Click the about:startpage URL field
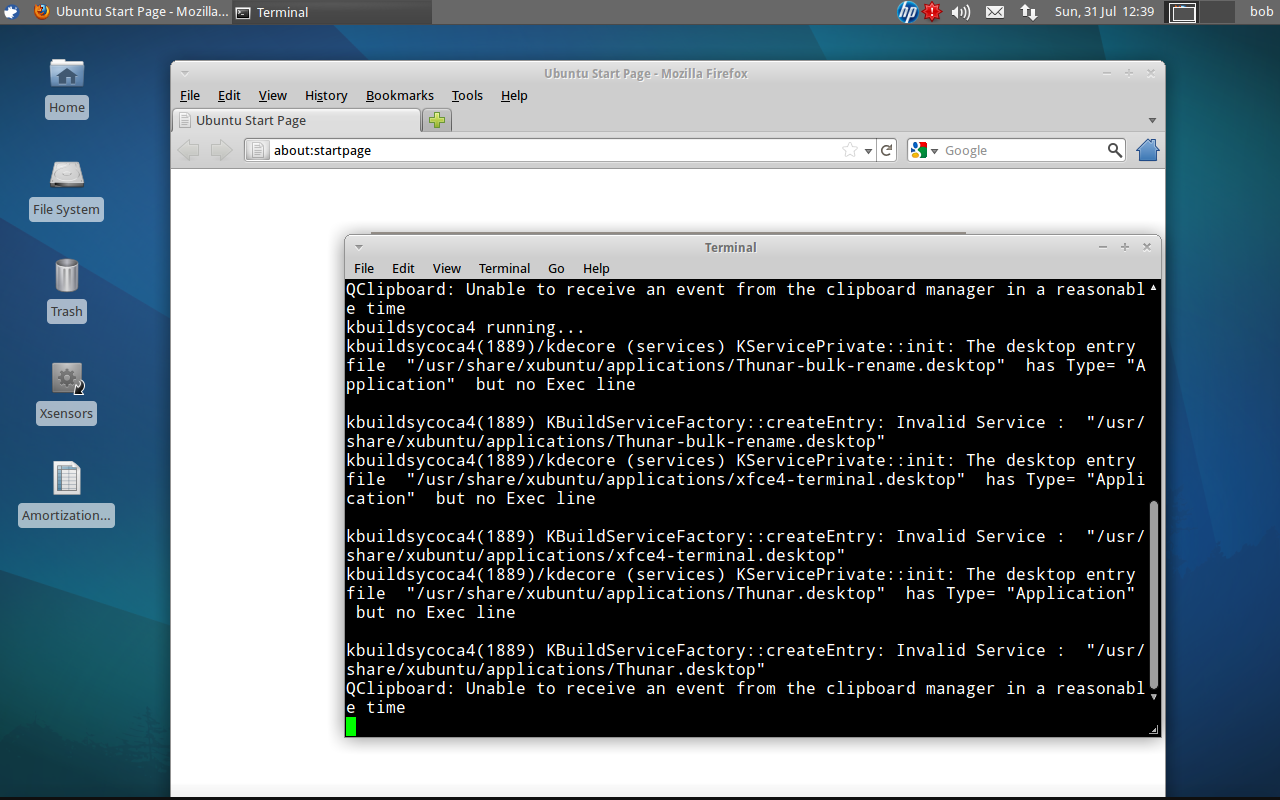This screenshot has width=1280, height=800. [x=555, y=150]
